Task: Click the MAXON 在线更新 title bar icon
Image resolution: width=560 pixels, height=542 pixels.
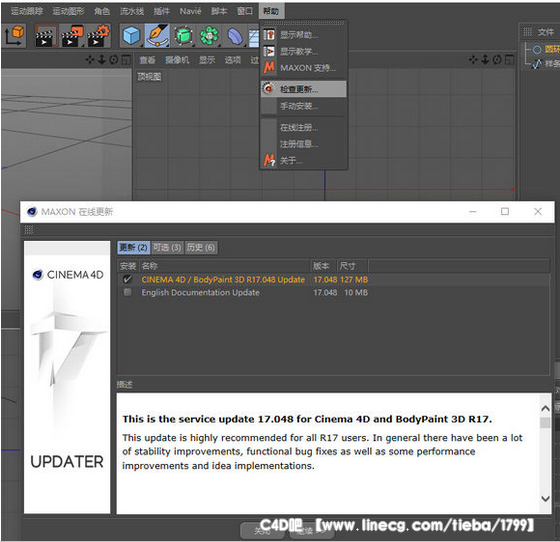Action: coord(32,212)
